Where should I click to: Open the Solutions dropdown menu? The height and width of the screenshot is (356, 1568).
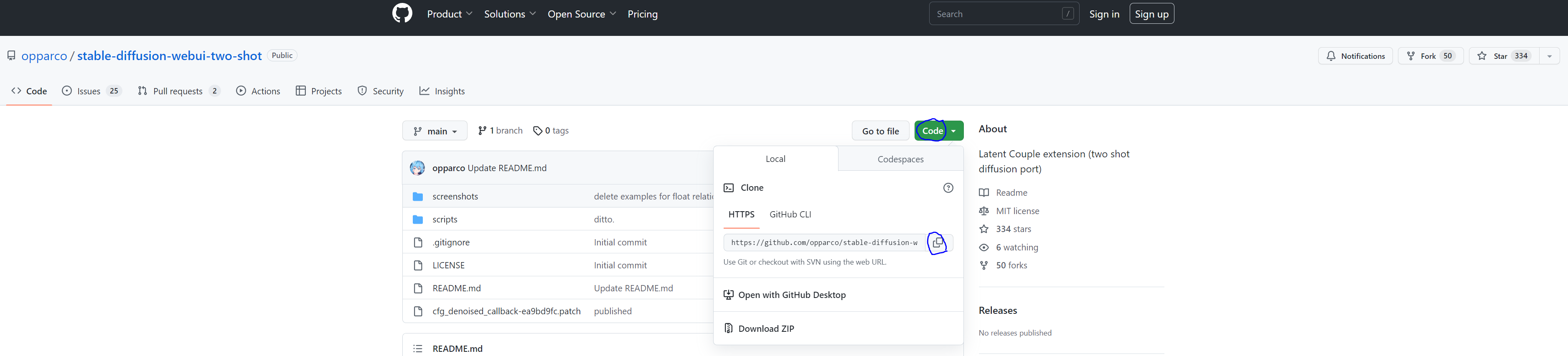tap(510, 14)
